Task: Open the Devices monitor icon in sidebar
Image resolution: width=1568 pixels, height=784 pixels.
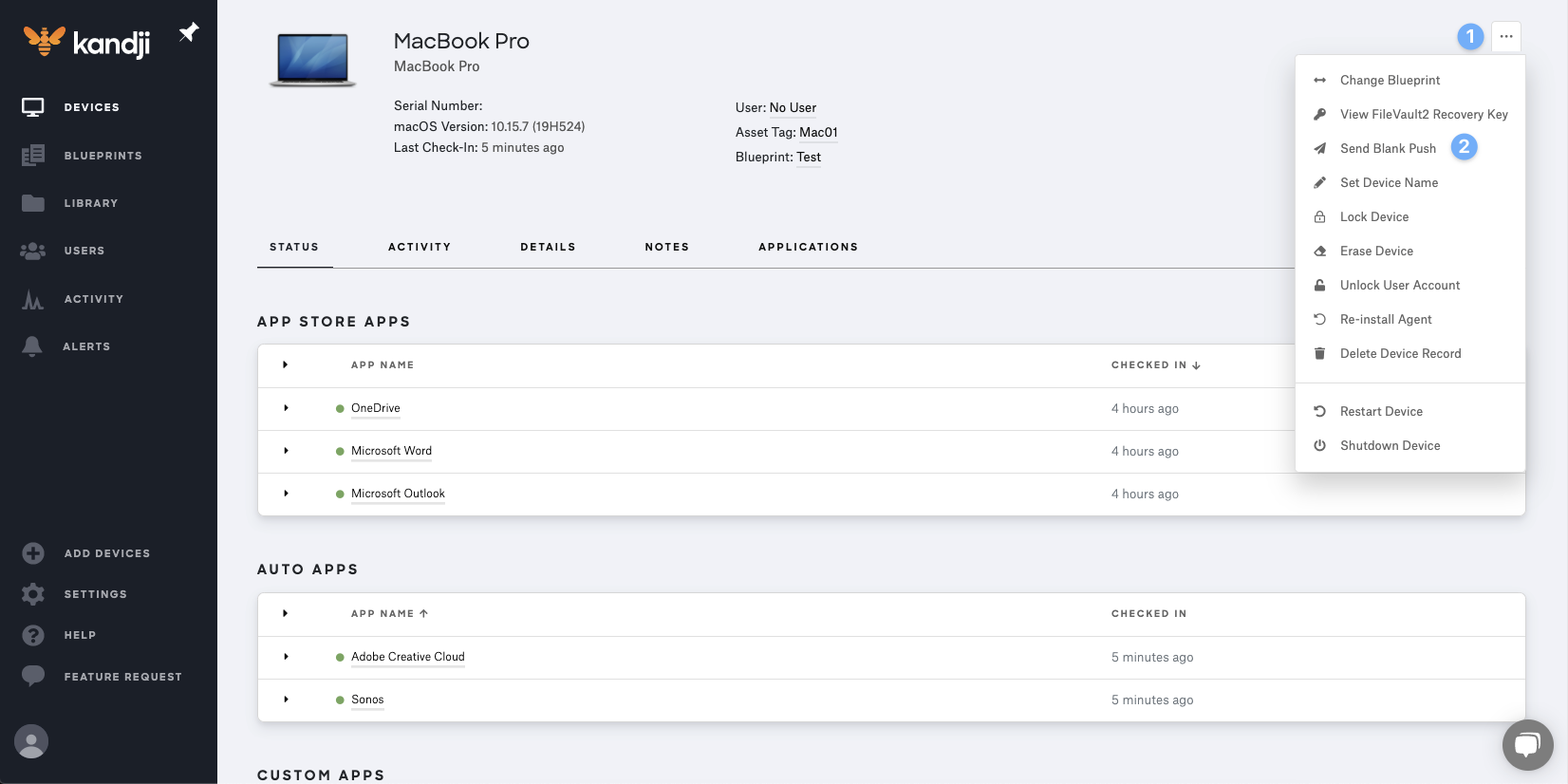Action: (x=33, y=107)
